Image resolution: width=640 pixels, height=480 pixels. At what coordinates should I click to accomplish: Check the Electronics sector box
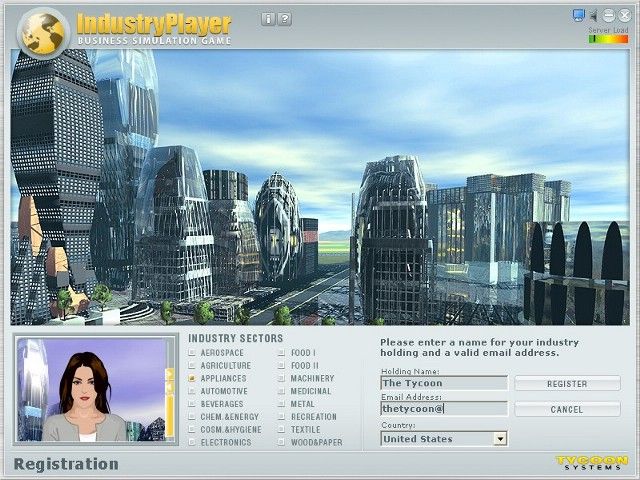coord(192,443)
